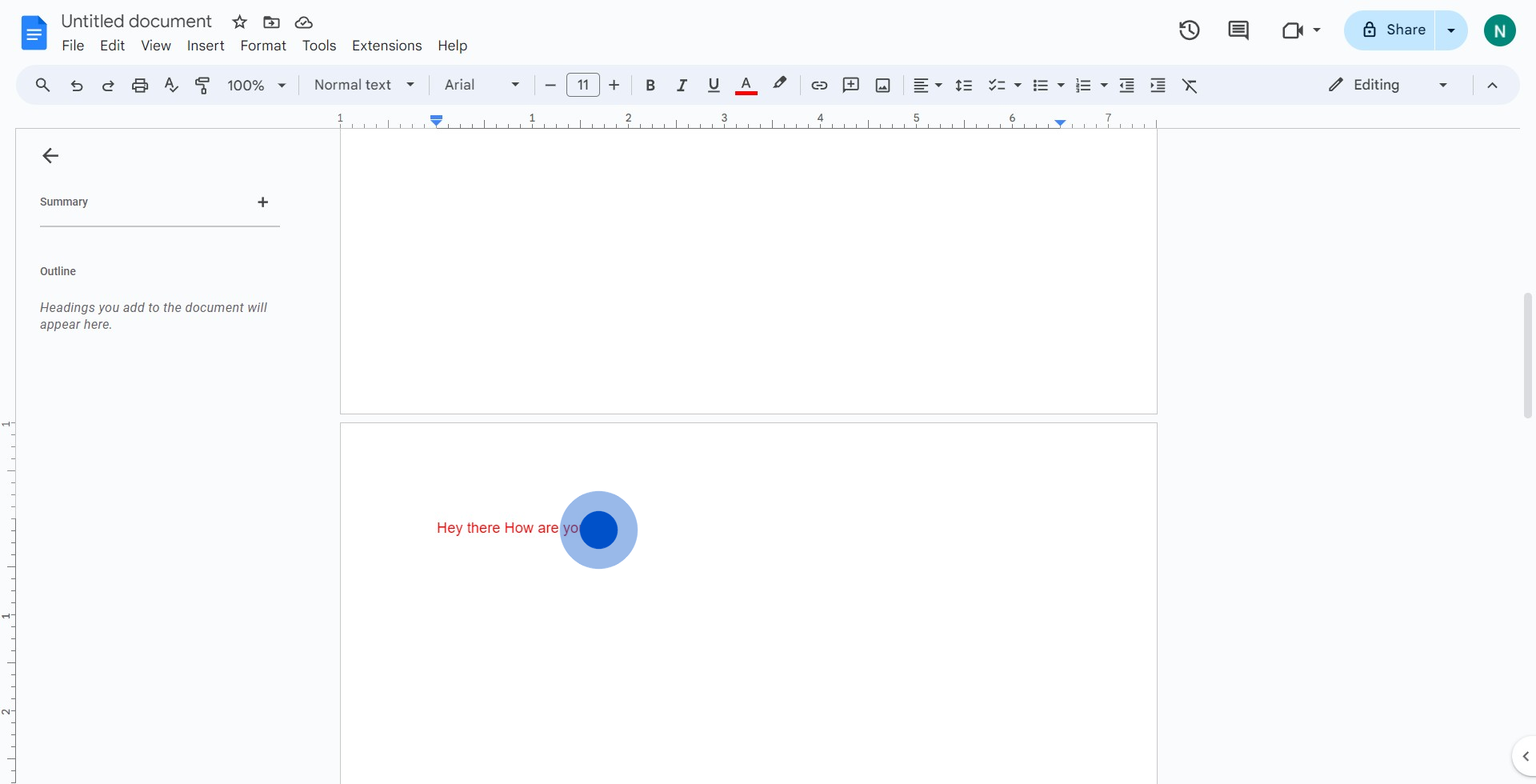This screenshot has height=784, width=1536.
Task: Print the document
Action: 140,86
